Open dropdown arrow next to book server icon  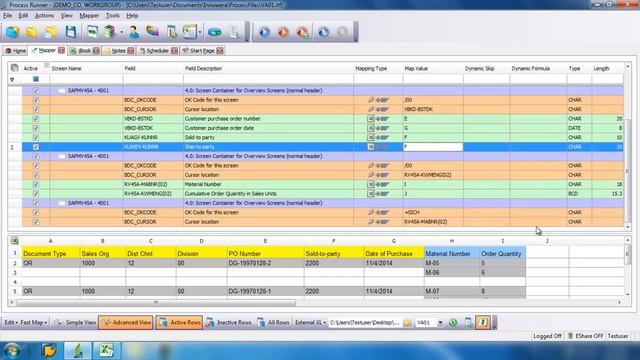(121, 32)
